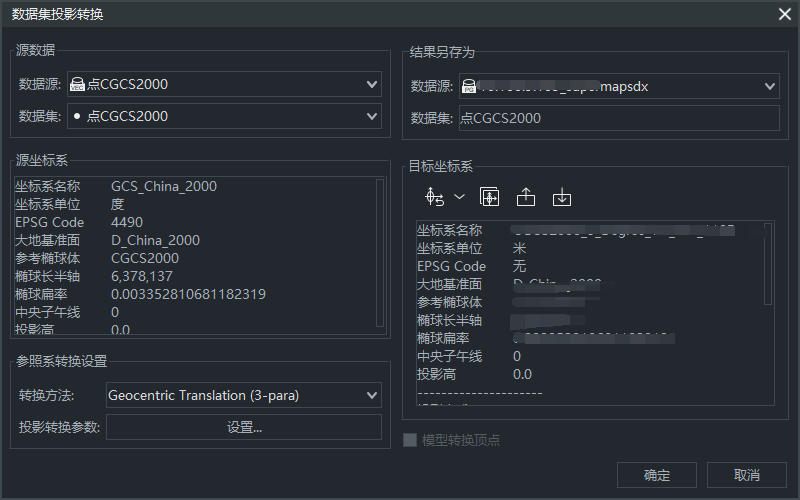Click the database icon in result 数据源 field
Viewport: 800px width, 500px height.
469,86
